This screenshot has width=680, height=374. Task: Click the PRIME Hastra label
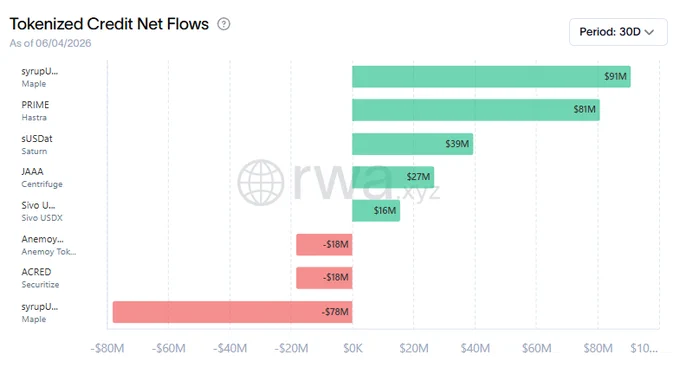coord(35,111)
